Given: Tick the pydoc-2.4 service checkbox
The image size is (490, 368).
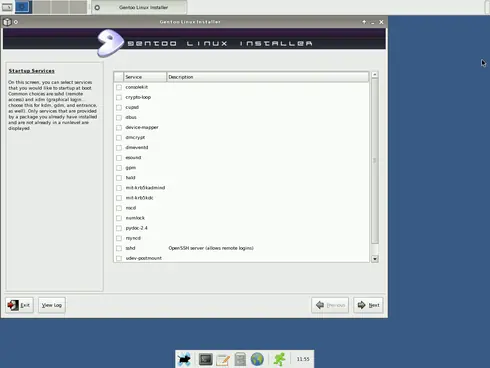Looking at the screenshot, I should click(119, 228).
